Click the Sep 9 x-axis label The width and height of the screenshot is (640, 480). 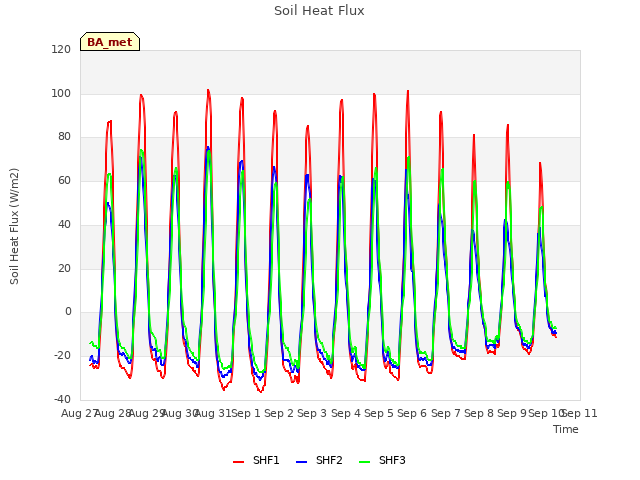pos(512,413)
